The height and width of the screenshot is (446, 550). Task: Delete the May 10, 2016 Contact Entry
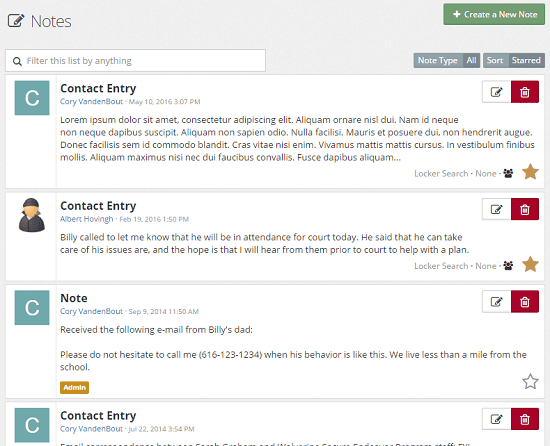tap(525, 92)
